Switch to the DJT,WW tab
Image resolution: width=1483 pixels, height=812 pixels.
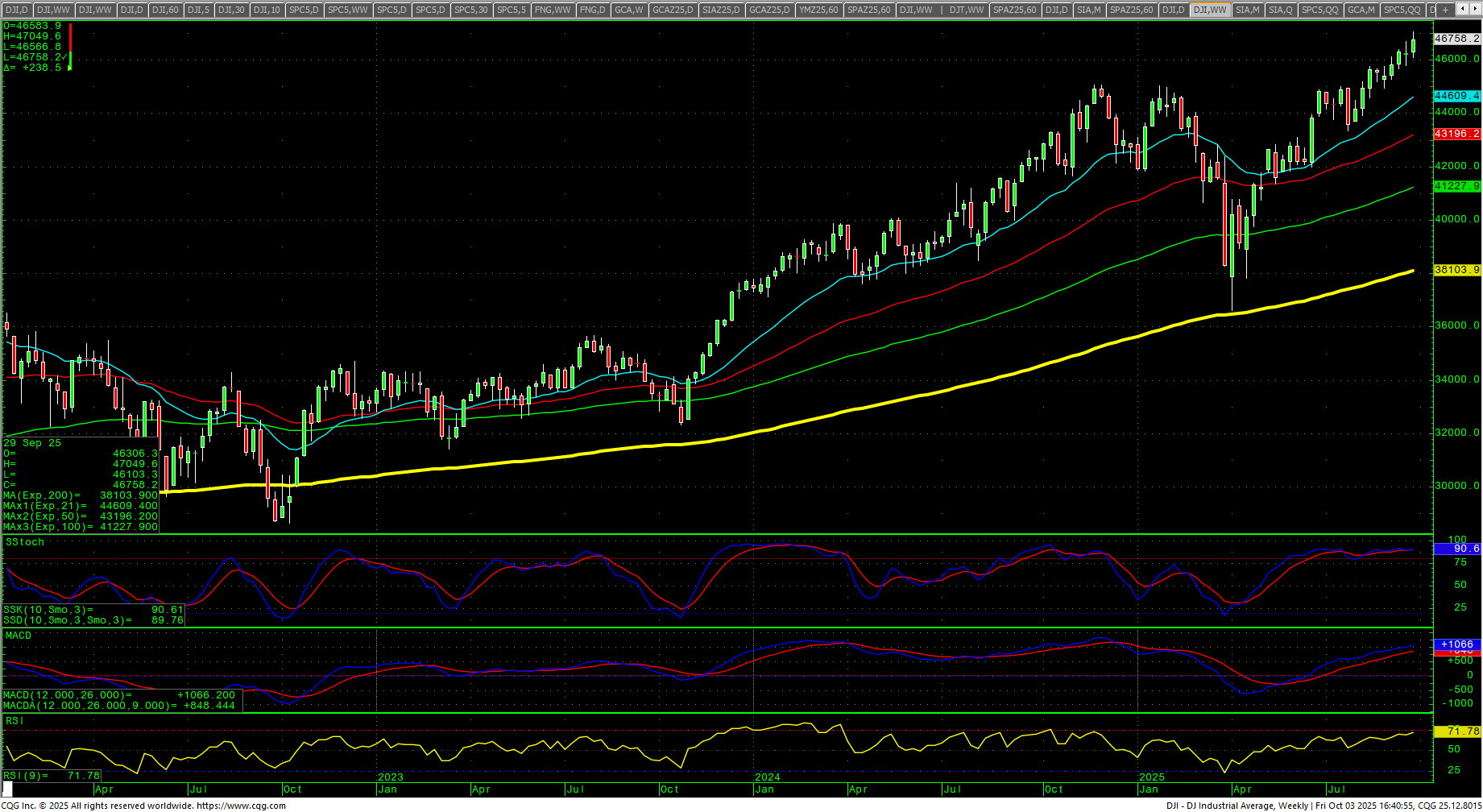[x=966, y=10]
